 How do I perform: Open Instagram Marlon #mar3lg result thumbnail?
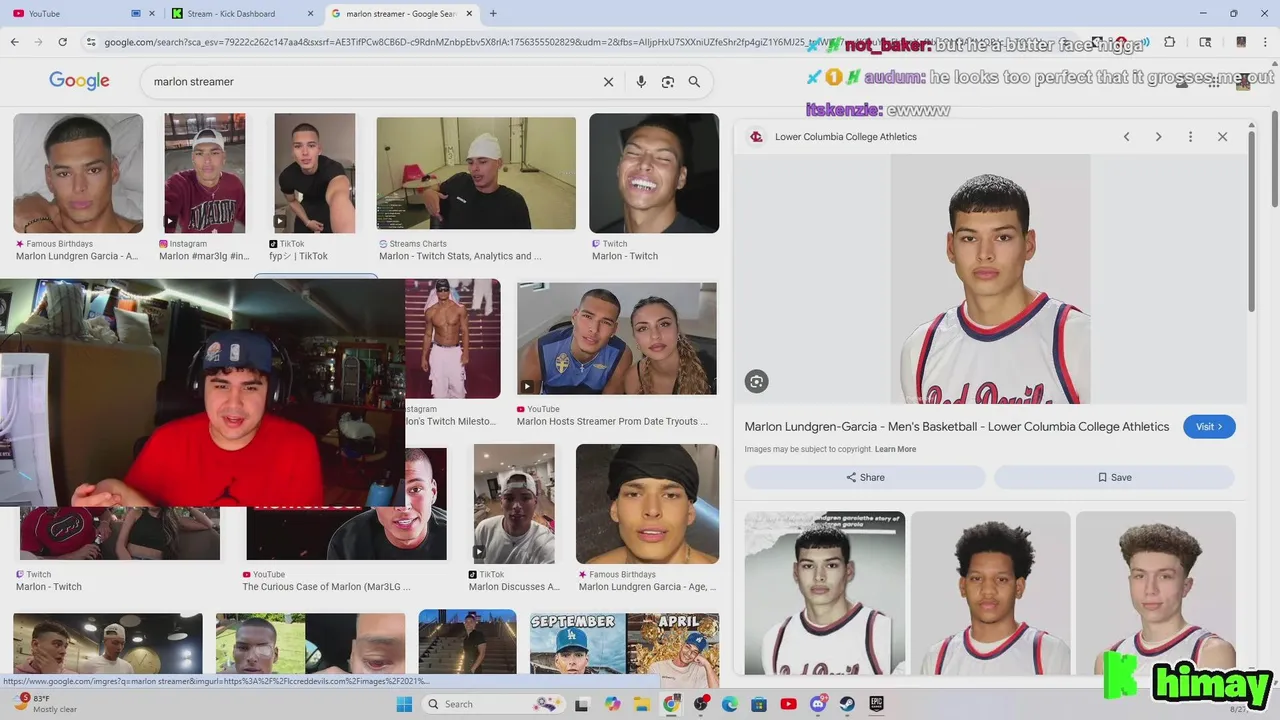coord(205,173)
